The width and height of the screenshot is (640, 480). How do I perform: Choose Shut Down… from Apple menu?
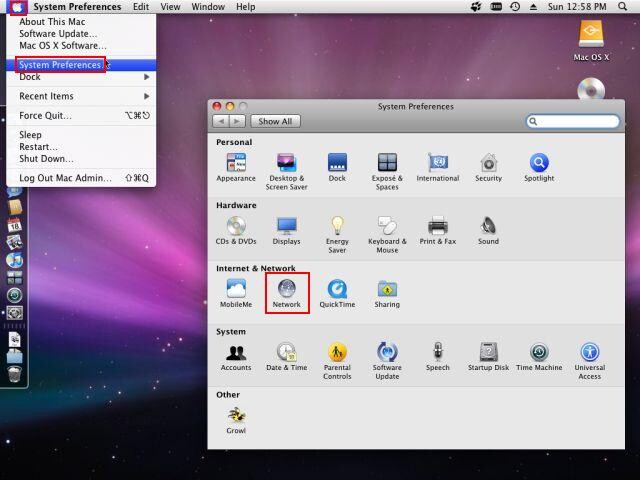81,159
